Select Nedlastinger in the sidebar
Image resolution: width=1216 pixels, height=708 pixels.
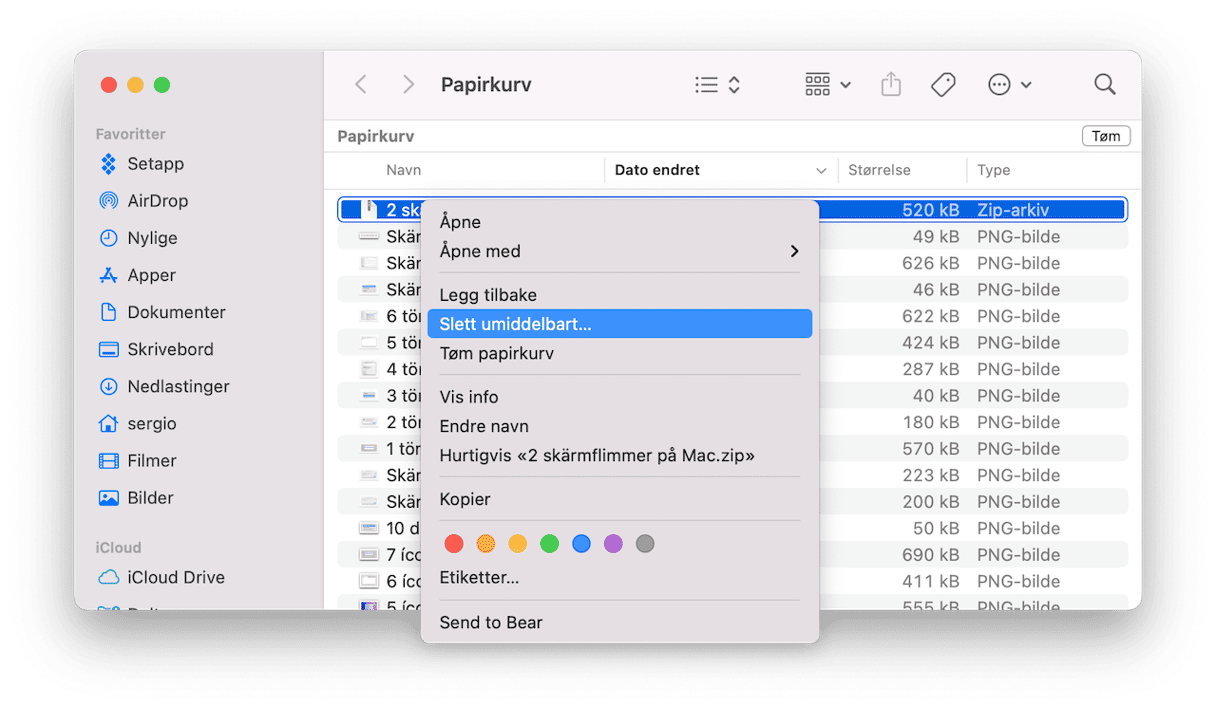[x=178, y=387]
